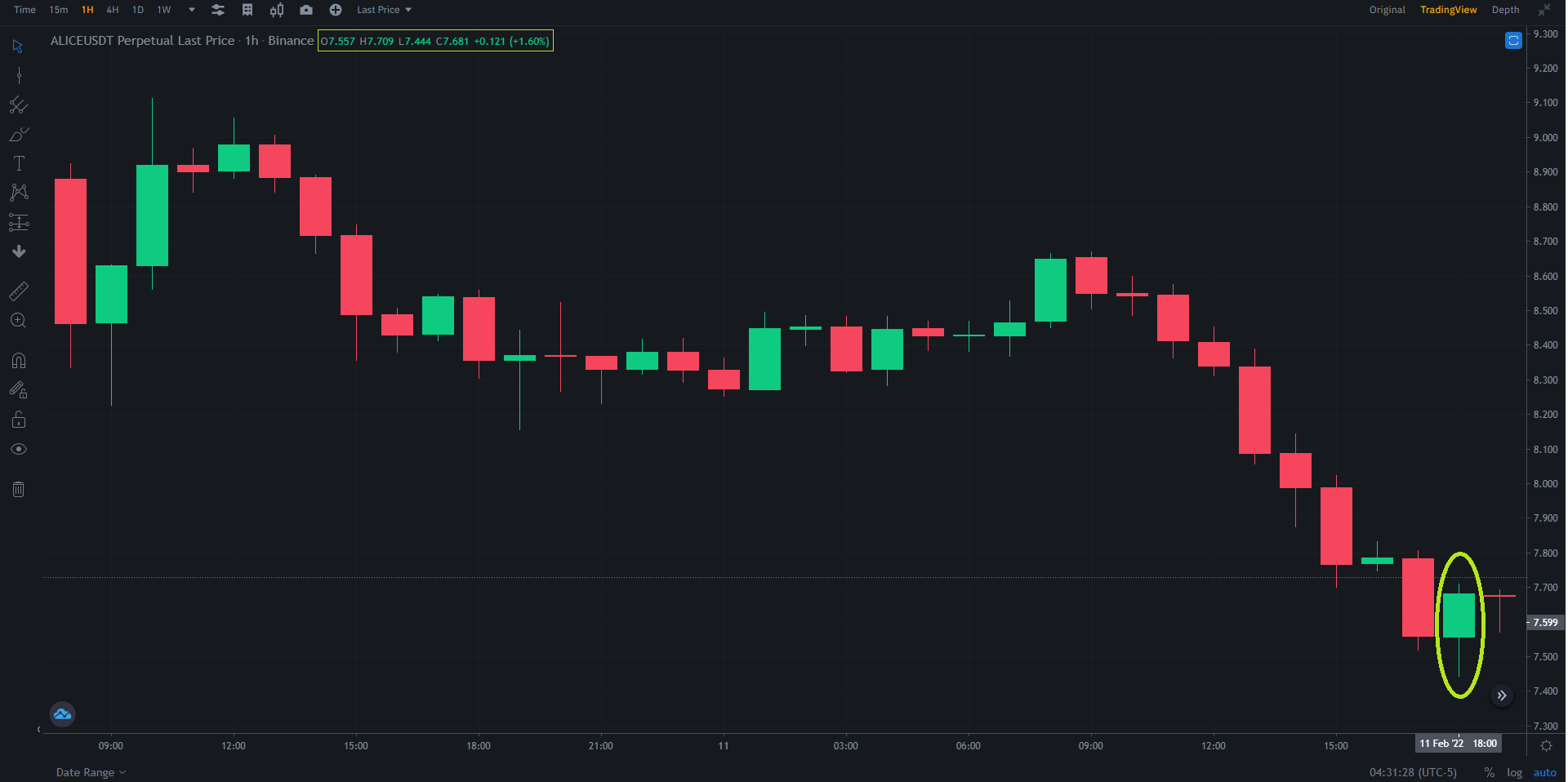Select the brush drawing tool
Viewport: 1568px width, 782px height.
18,135
